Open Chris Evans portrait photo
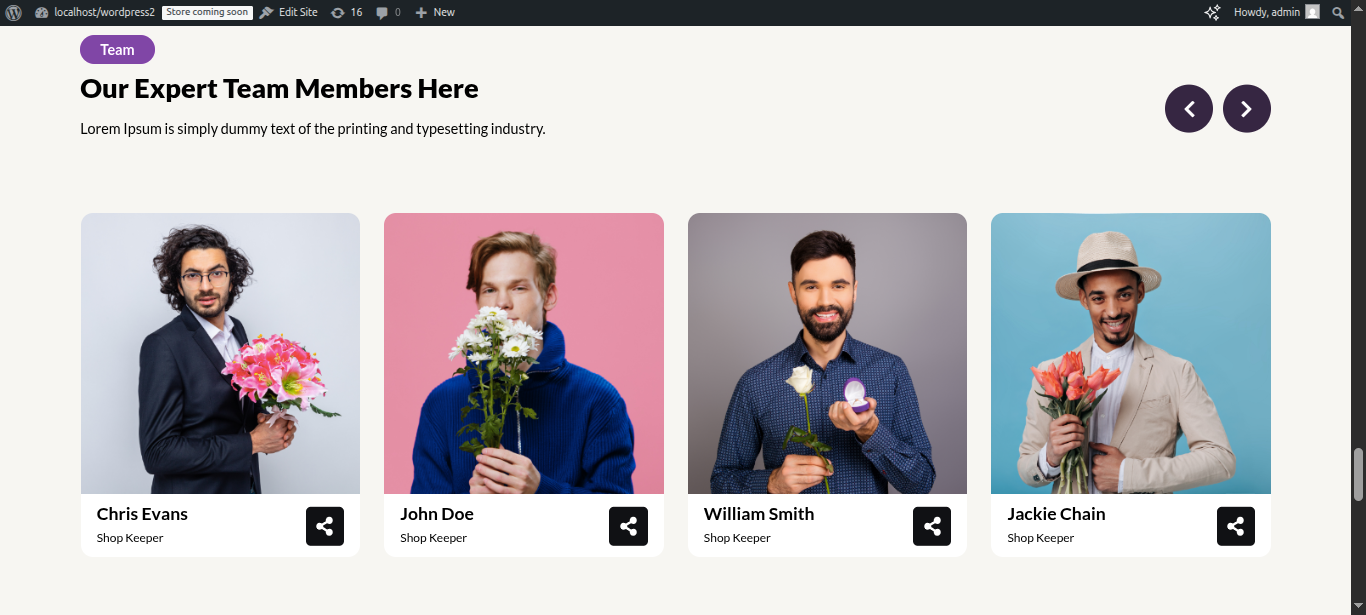 (x=220, y=353)
